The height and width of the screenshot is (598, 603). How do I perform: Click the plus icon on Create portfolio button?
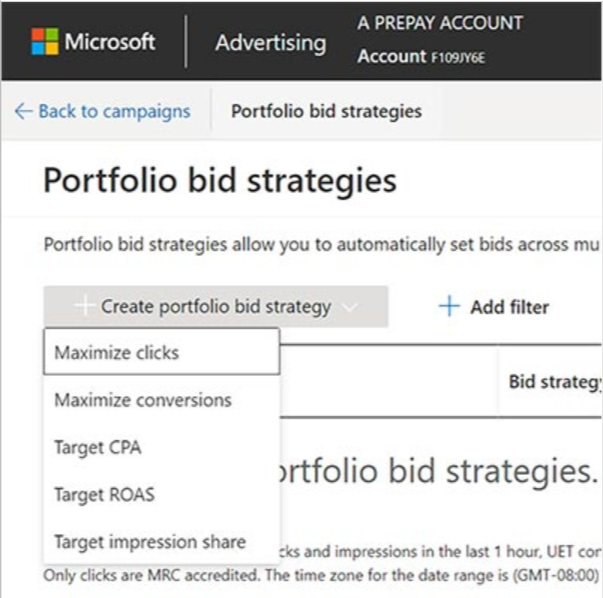click(x=84, y=306)
